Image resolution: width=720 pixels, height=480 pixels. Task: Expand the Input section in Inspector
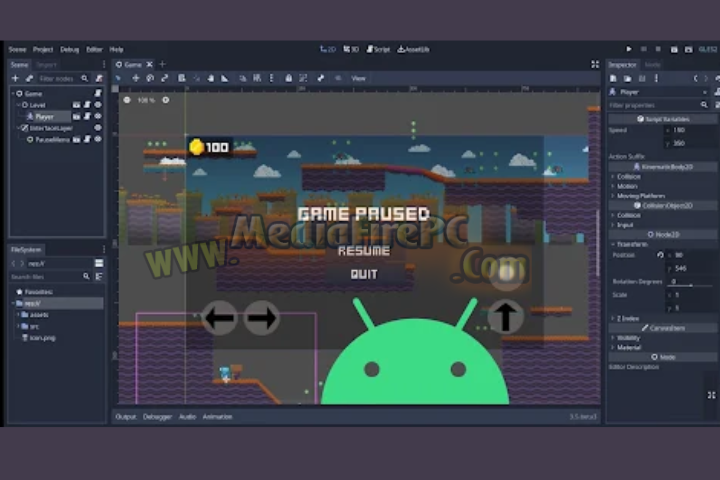point(613,225)
